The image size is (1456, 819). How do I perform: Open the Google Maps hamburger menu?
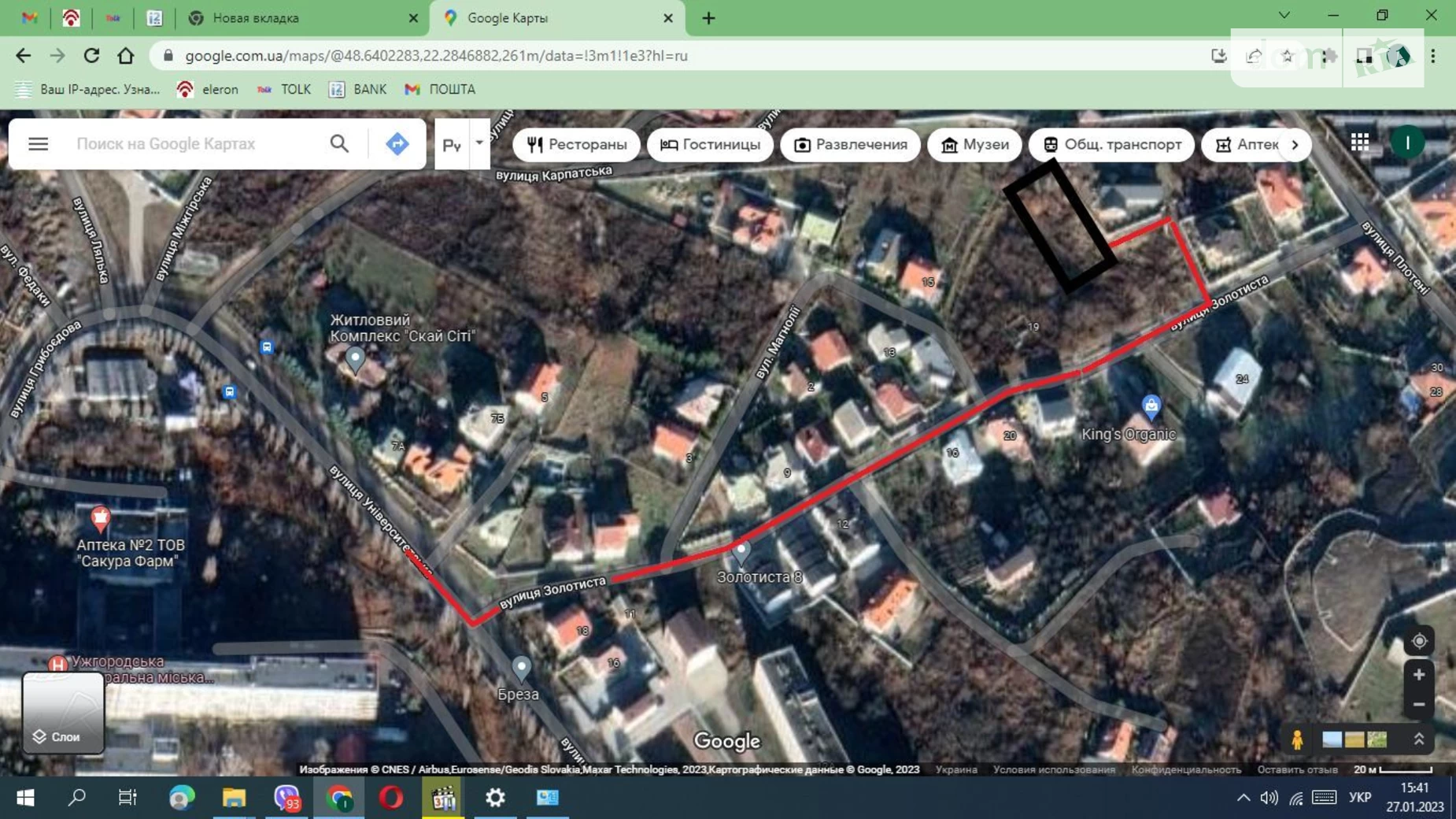[38, 144]
